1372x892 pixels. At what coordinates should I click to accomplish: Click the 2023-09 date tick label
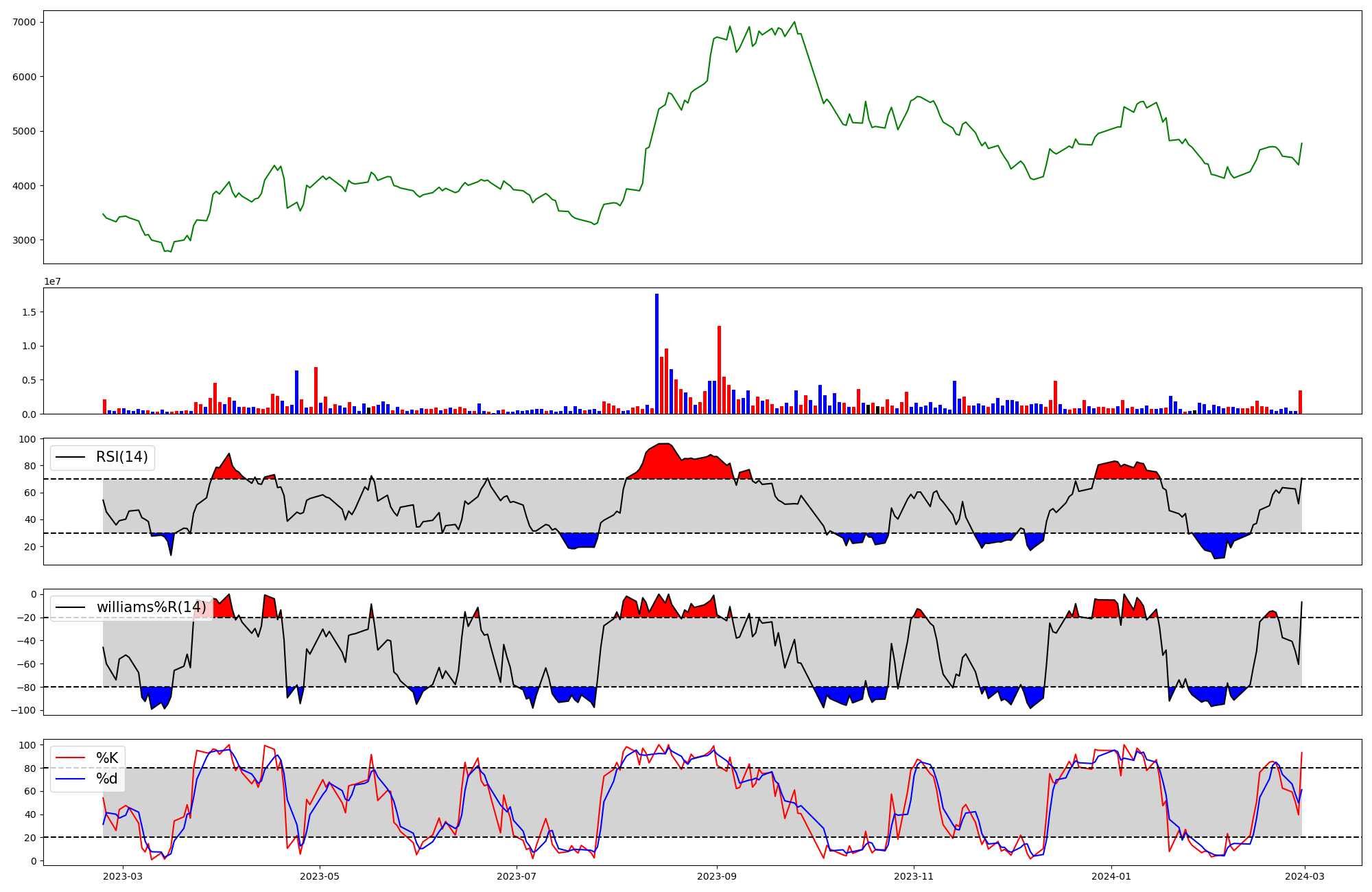(717, 876)
